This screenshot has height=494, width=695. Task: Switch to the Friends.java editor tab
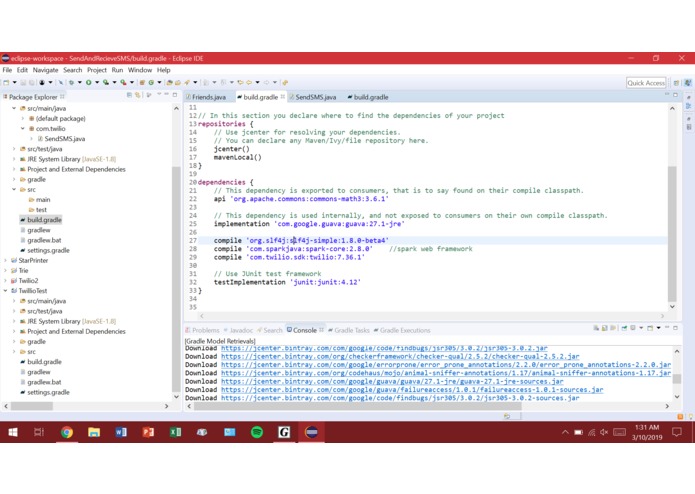[x=206, y=97]
